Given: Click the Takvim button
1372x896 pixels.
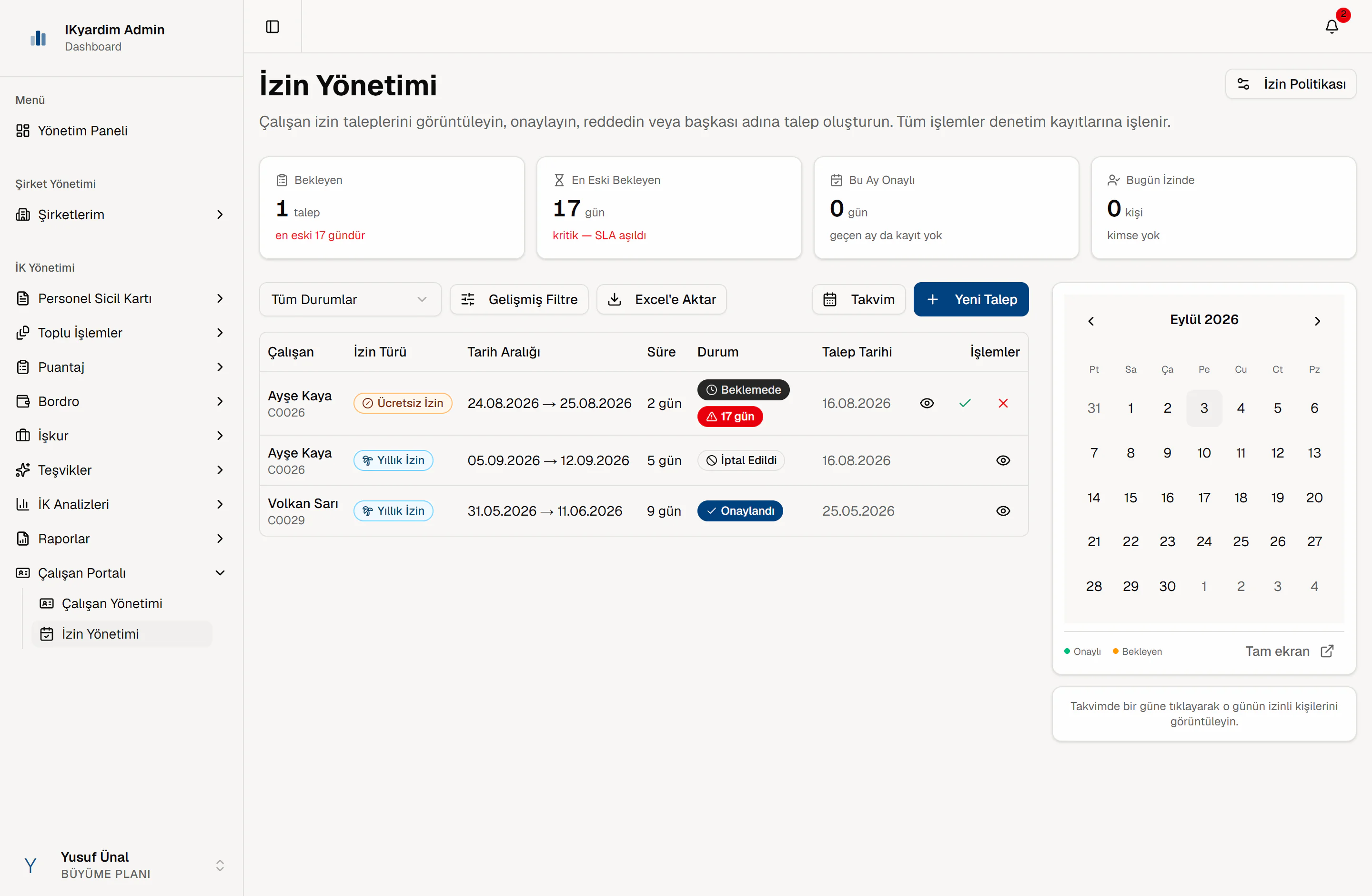Looking at the screenshot, I should pos(858,299).
